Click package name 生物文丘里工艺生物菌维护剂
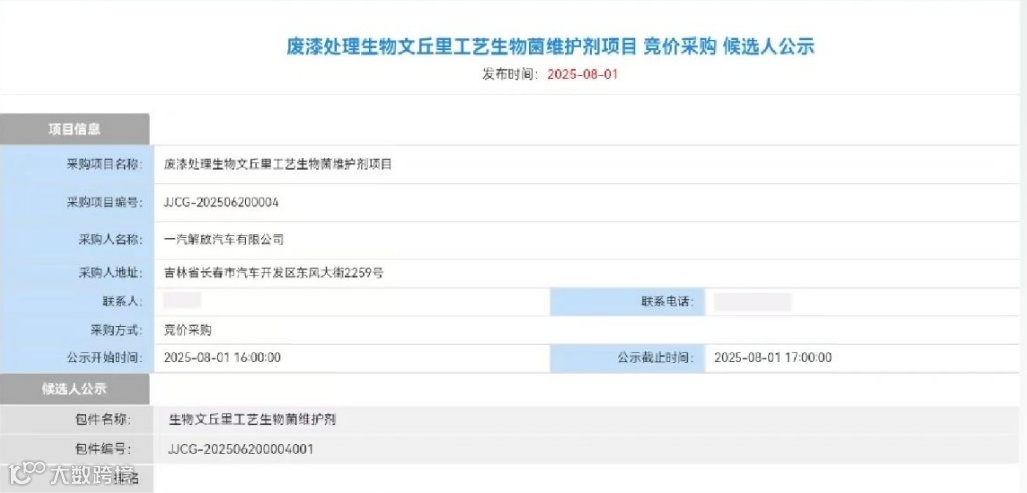The width and height of the screenshot is (1027, 493). click(x=259, y=418)
